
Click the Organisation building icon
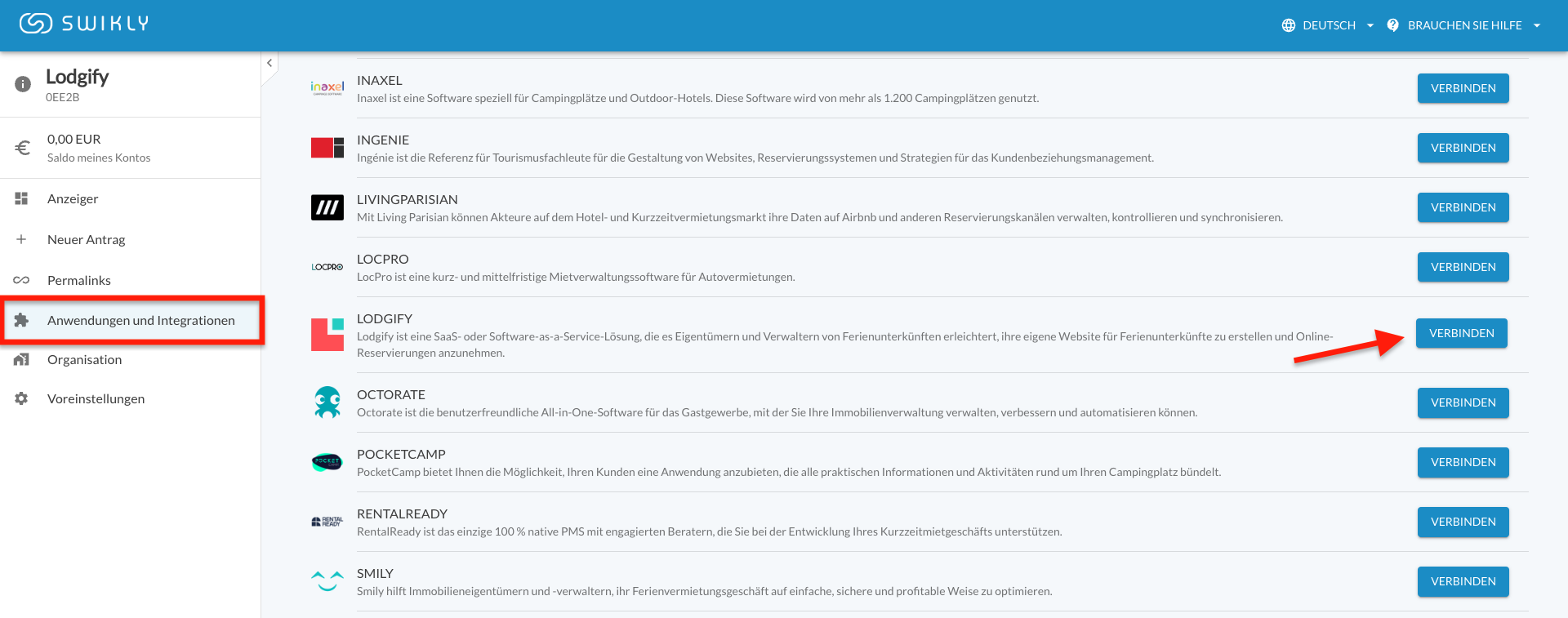(21, 359)
